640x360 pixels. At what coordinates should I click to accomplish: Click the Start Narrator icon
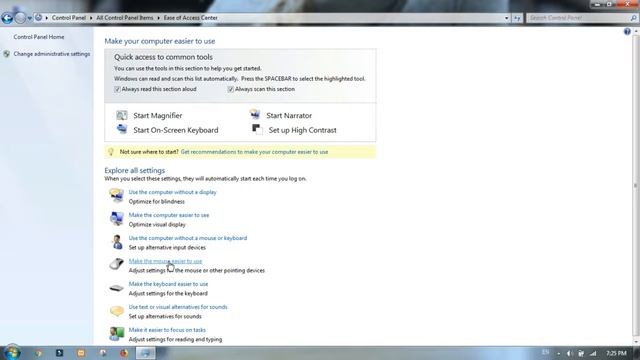[x=255, y=114]
